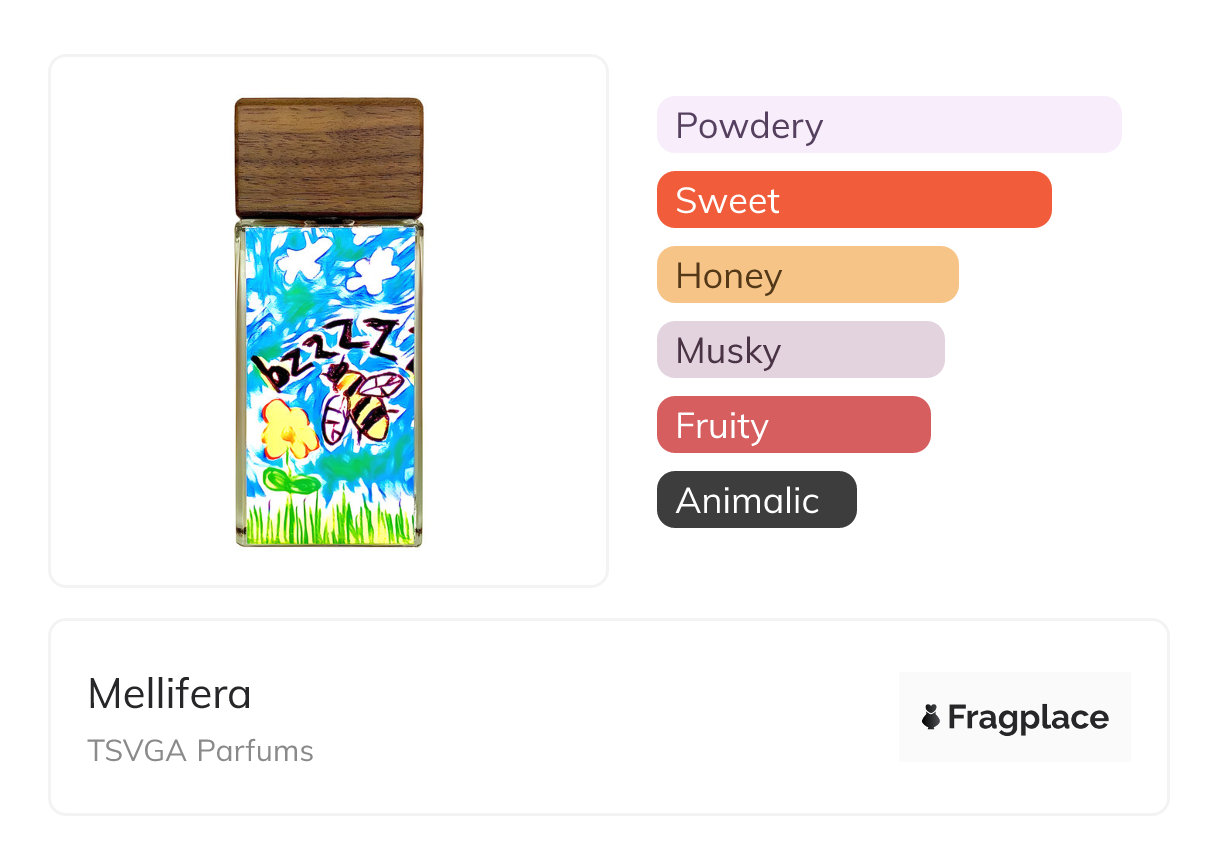The width and height of the screenshot is (1218, 864).
Task: Open the TSVGA Parfums brand link
Action: (x=200, y=751)
